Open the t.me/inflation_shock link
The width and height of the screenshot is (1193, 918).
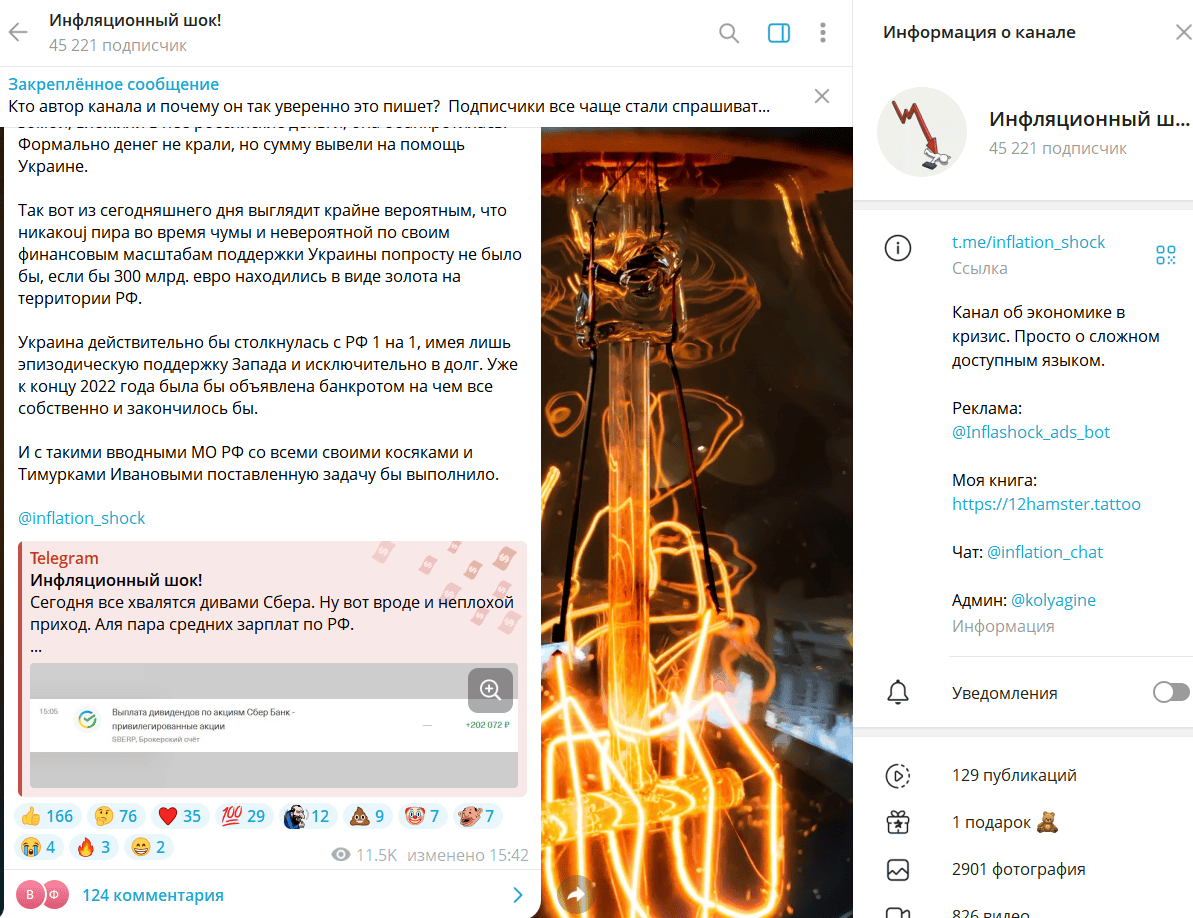1028,242
